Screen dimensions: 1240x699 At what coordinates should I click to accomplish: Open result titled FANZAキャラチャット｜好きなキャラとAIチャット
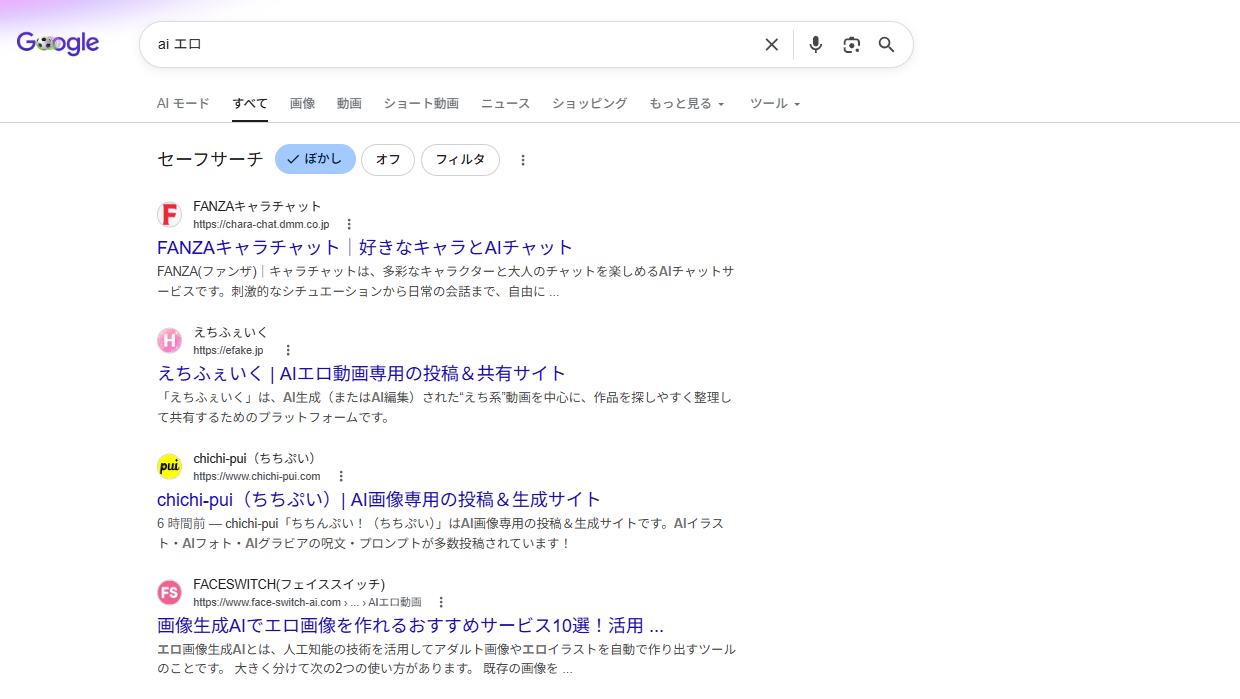[x=365, y=247]
